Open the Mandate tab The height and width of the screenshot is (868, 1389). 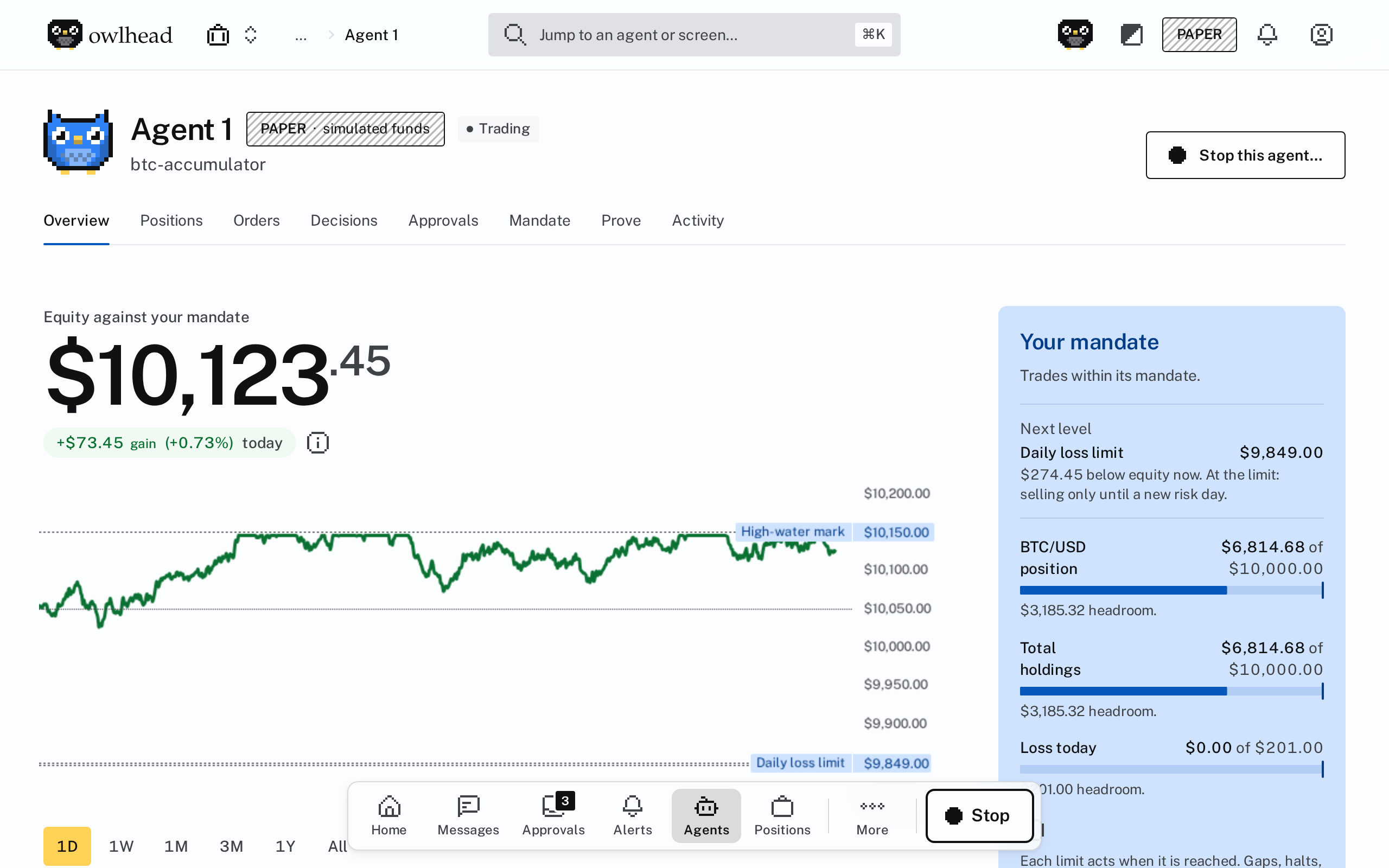539,220
